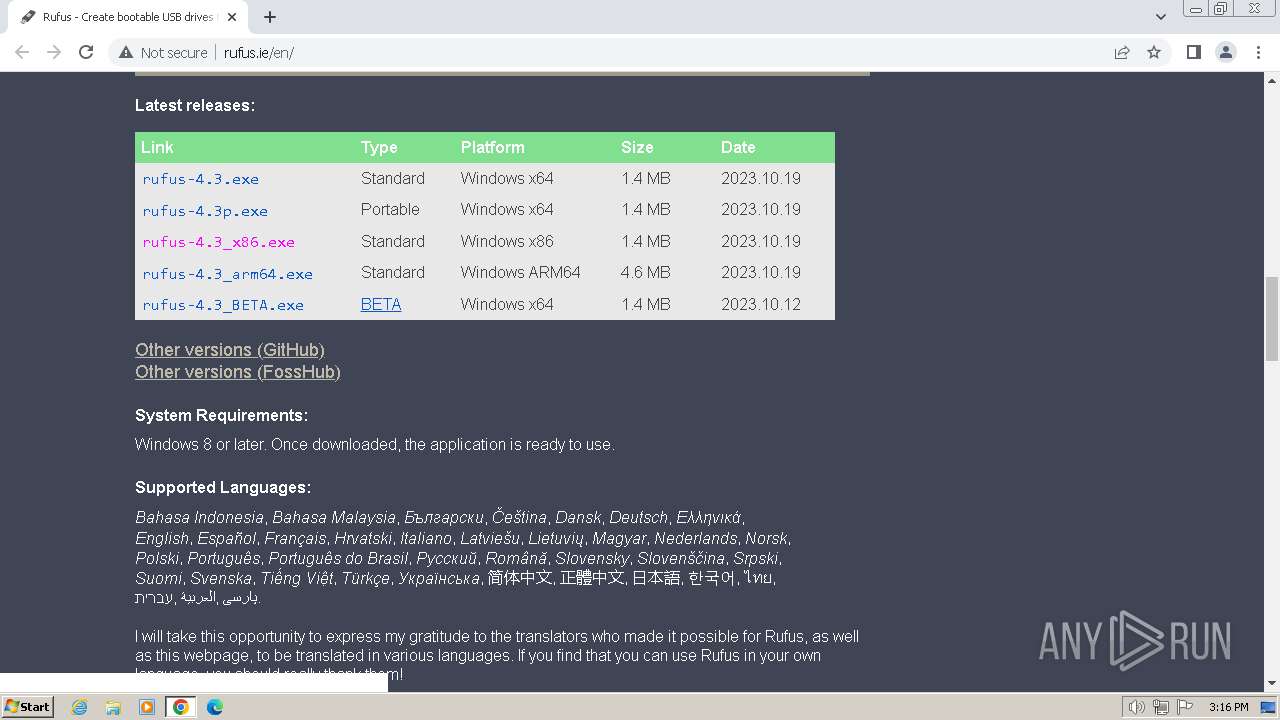The image size is (1280, 720).
Task: Go back to the previous page
Action: (x=22, y=52)
